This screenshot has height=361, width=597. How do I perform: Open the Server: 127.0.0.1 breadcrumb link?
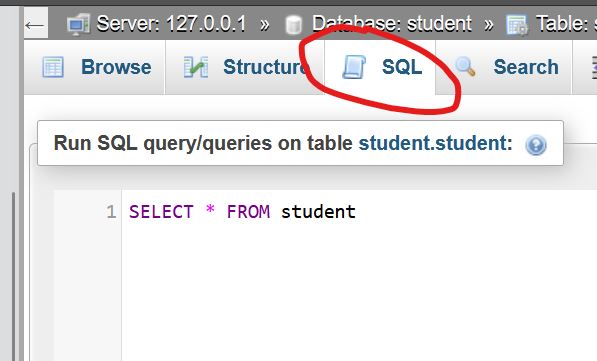(171, 24)
